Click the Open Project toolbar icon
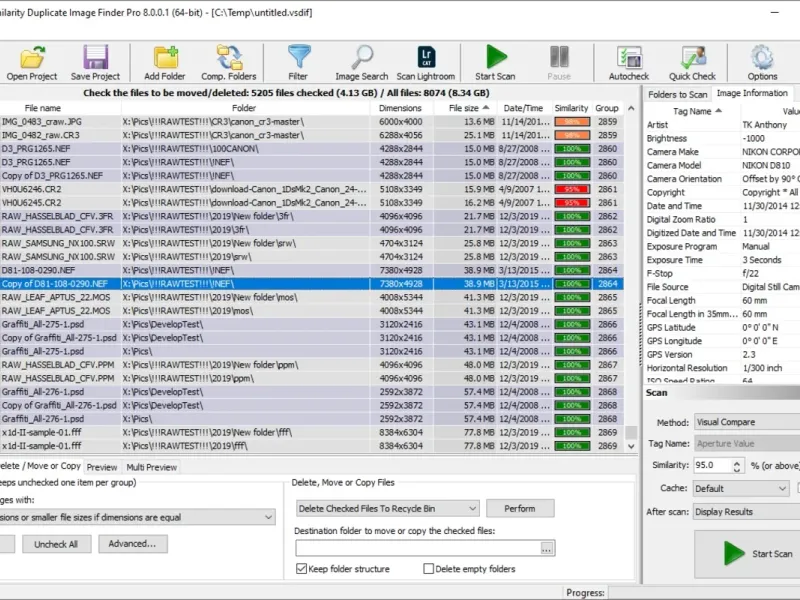 pos(31,62)
